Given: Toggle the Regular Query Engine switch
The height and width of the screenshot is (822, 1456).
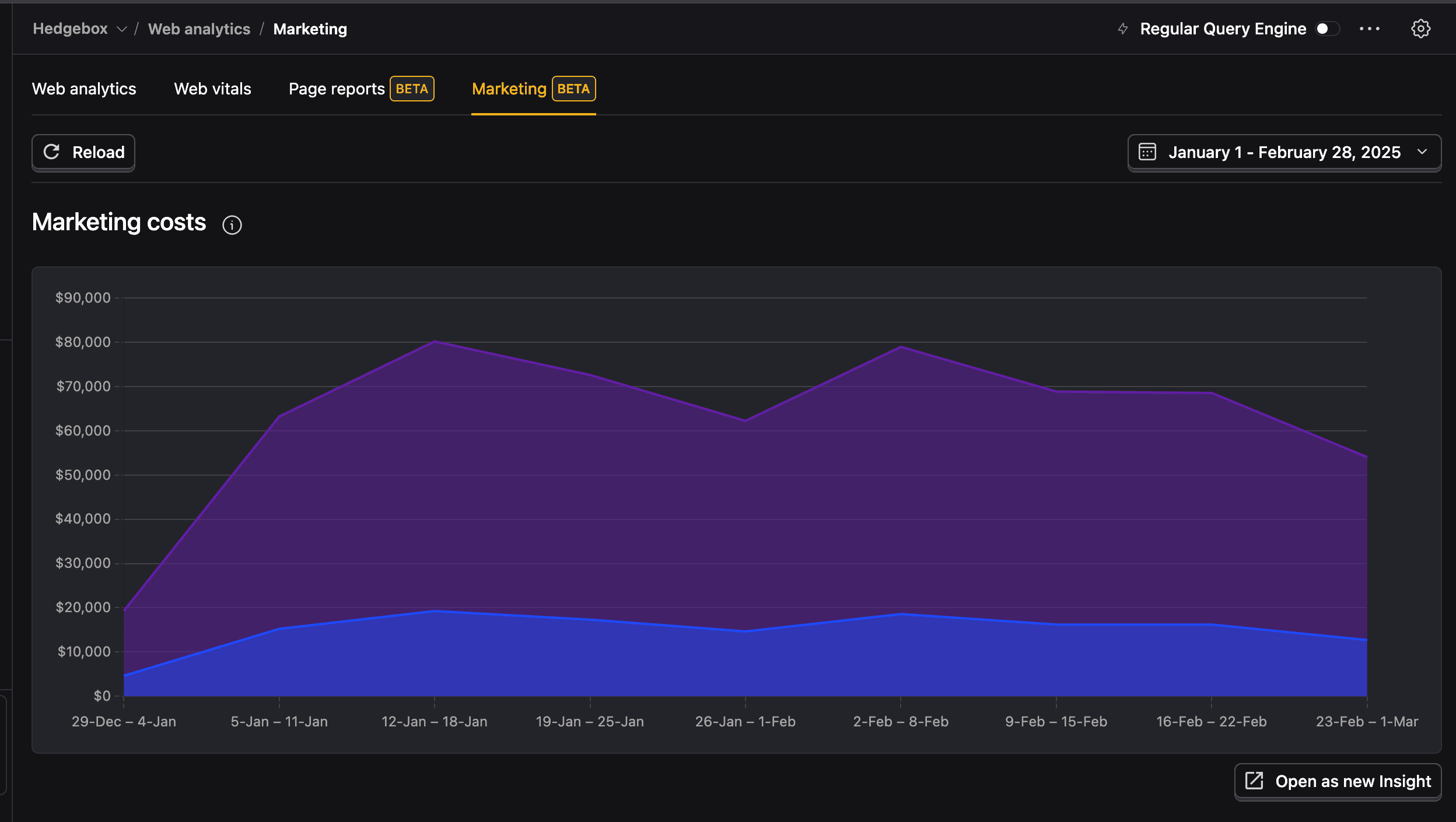Looking at the screenshot, I should point(1327,29).
